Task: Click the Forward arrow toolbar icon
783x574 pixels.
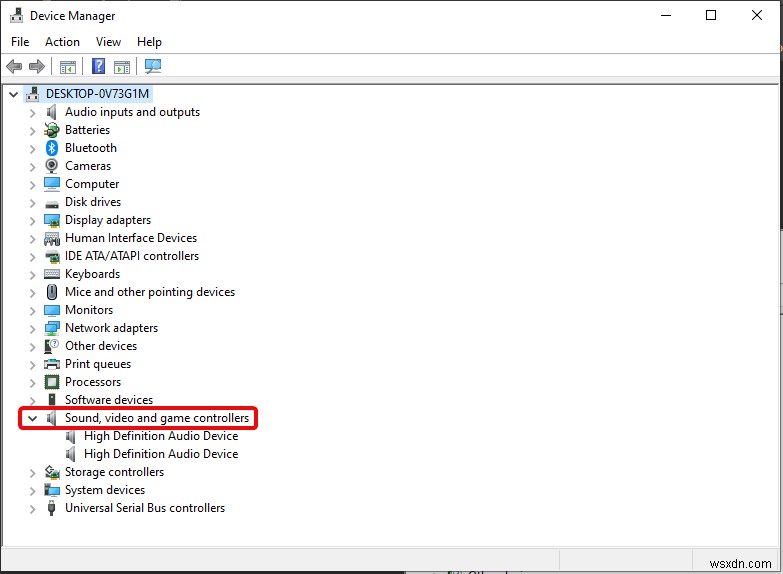Action: click(x=37, y=66)
